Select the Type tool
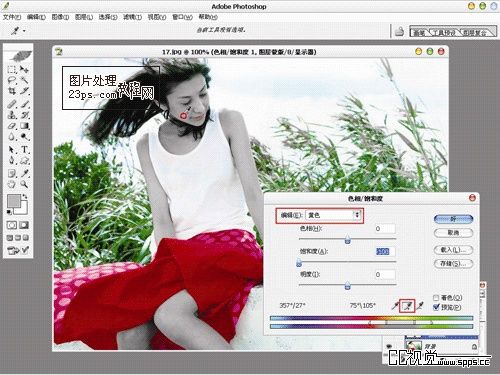The width and height of the screenshot is (500, 375). coord(24,150)
